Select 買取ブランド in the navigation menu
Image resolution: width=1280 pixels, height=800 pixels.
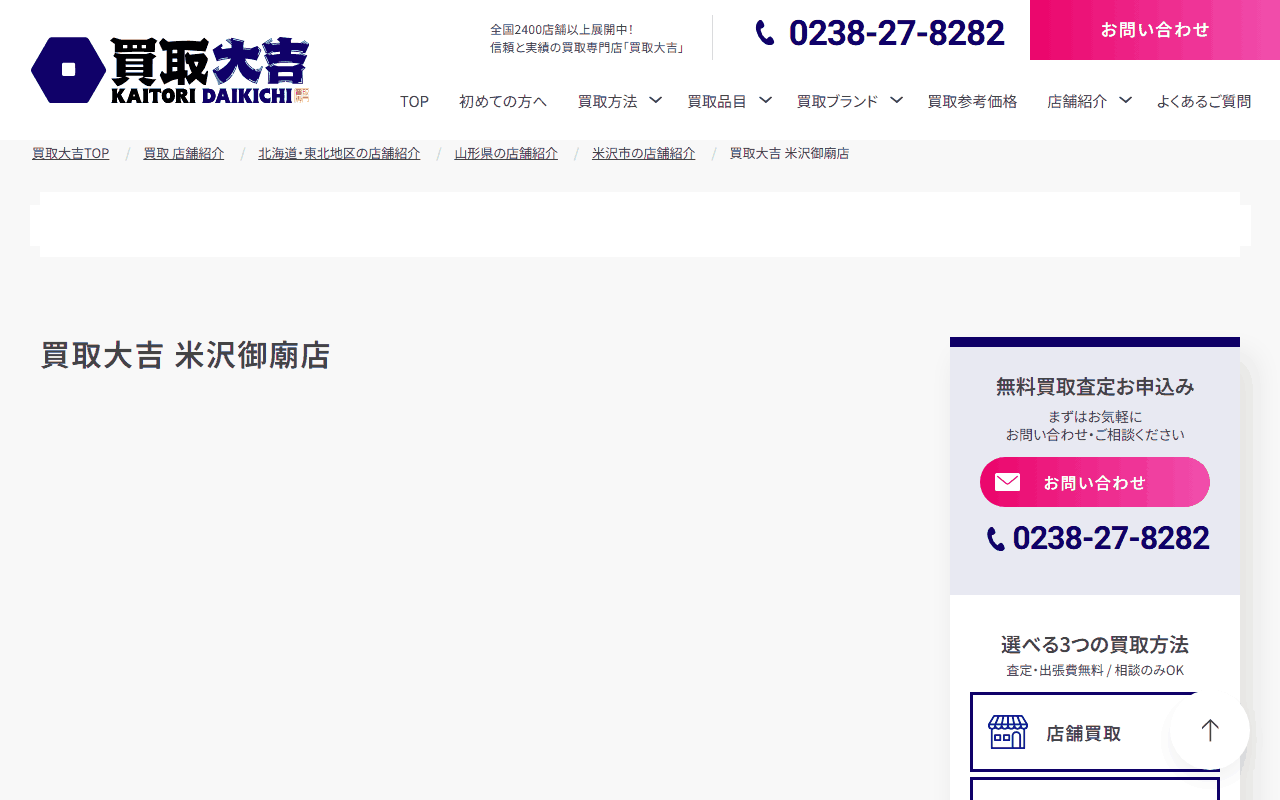[x=837, y=101]
